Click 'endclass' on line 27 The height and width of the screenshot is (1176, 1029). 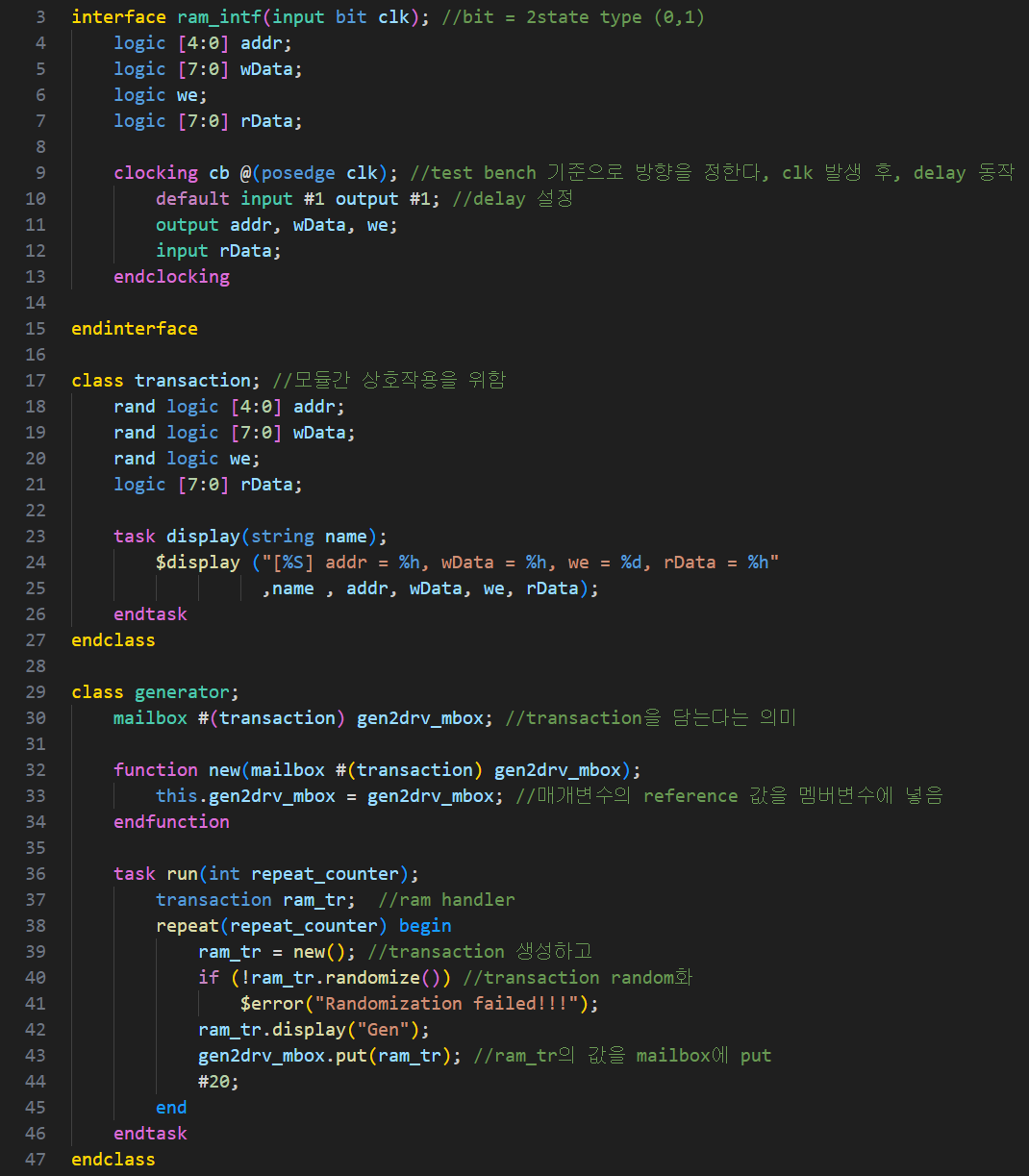[113, 640]
